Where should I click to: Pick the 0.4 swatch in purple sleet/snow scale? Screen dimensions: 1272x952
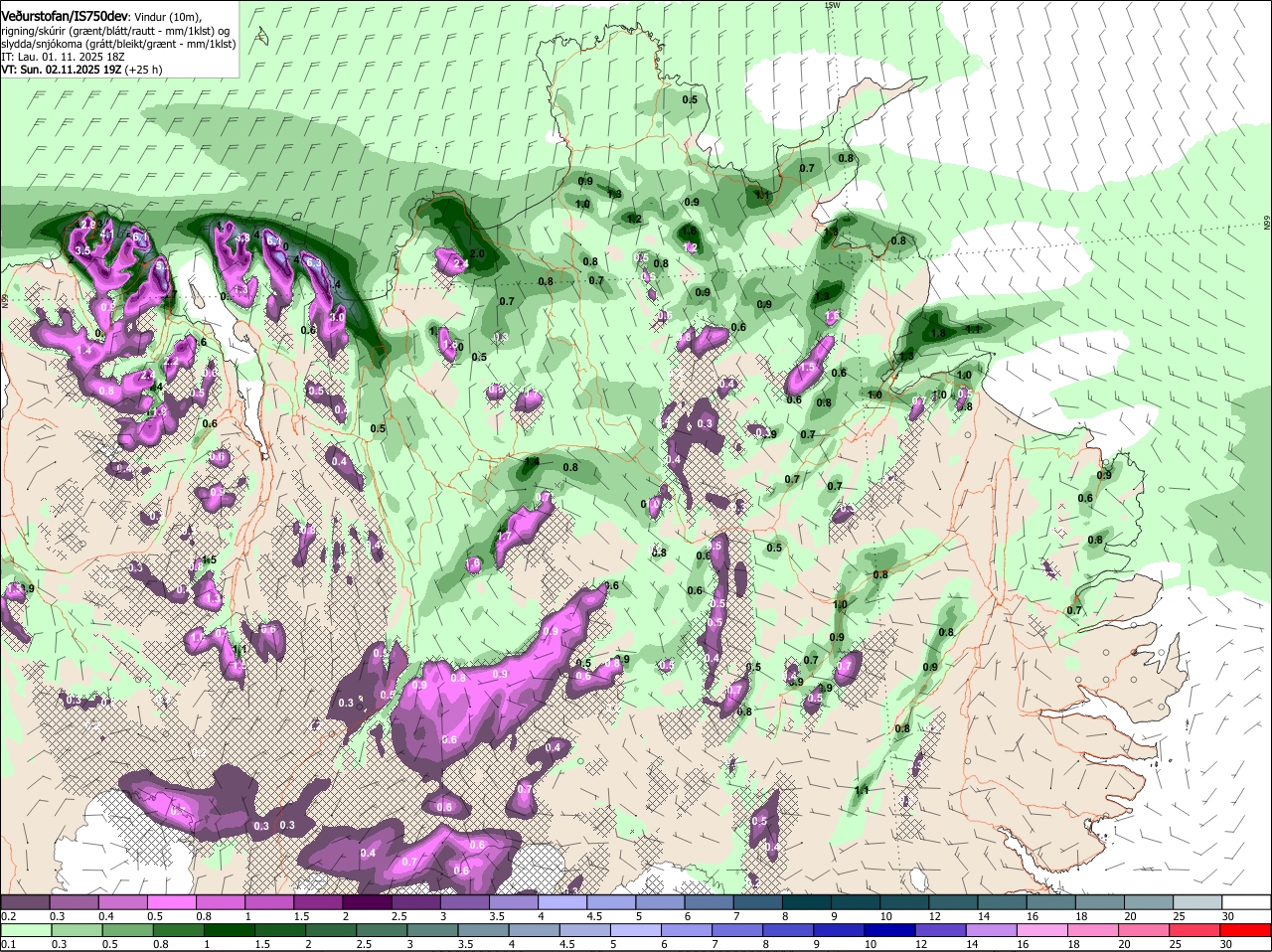pyautogui.click(x=122, y=902)
